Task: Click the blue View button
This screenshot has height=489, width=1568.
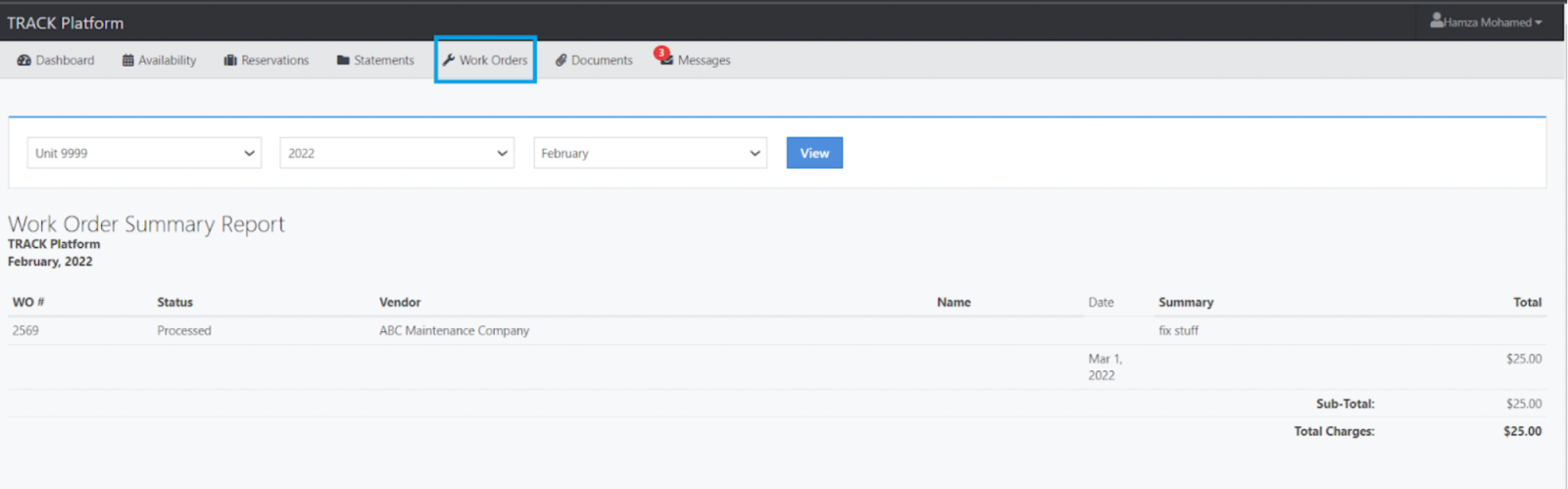Action: pyautogui.click(x=814, y=153)
